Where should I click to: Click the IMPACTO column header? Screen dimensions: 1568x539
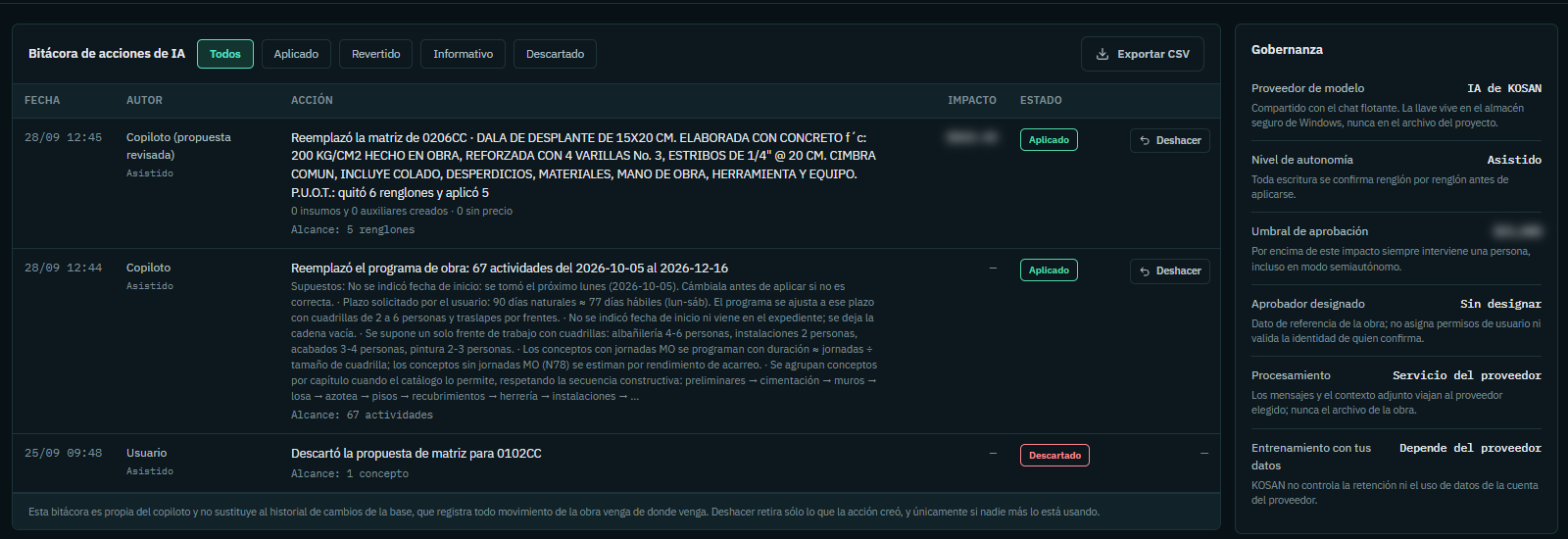click(972, 100)
